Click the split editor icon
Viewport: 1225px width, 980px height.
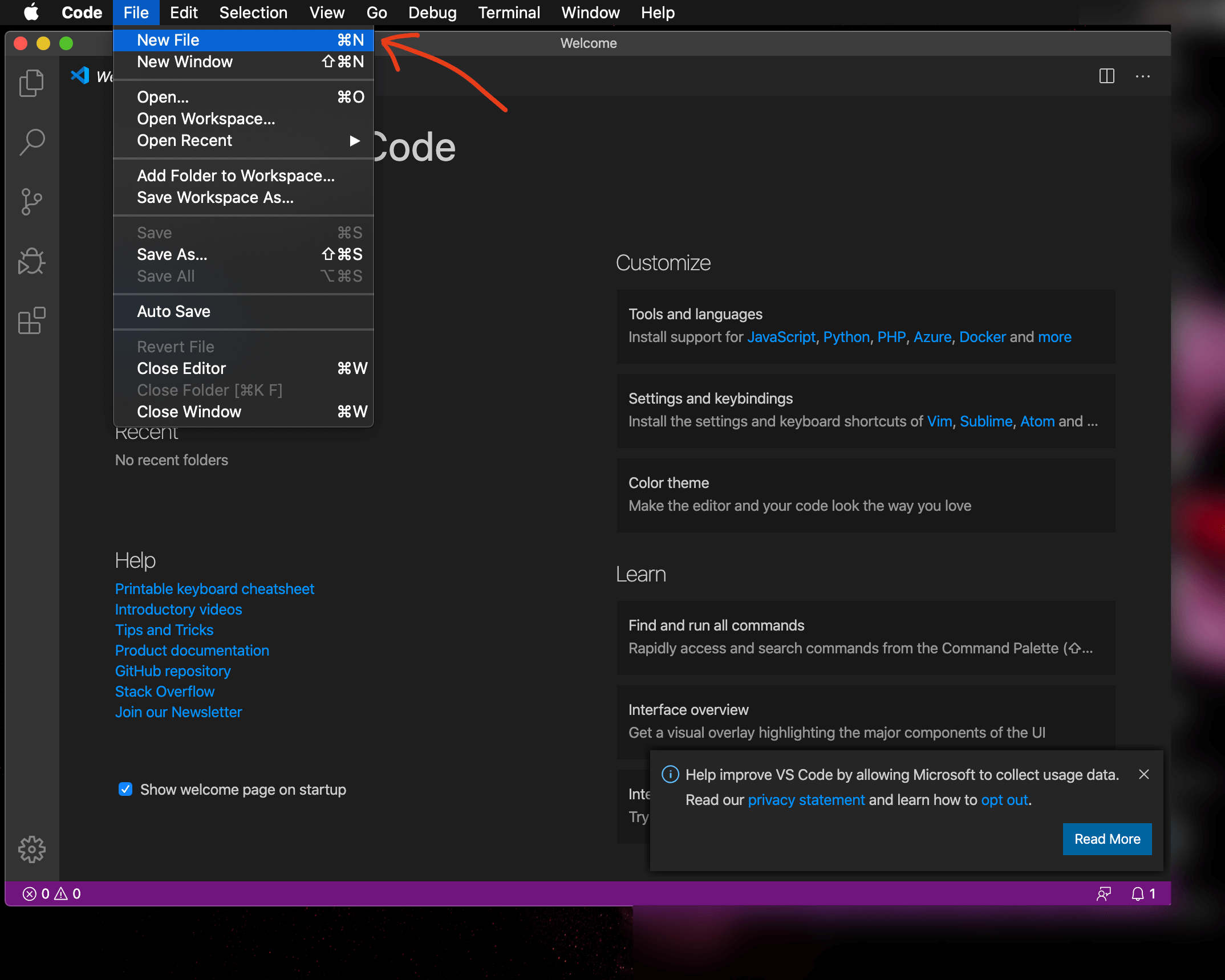(1106, 76)
